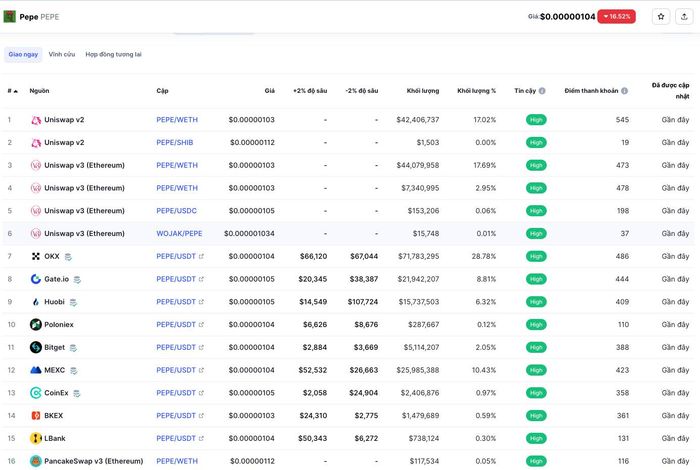Click the liquidity score 545
The image size is (700, 470).
(x=622, y=120)
